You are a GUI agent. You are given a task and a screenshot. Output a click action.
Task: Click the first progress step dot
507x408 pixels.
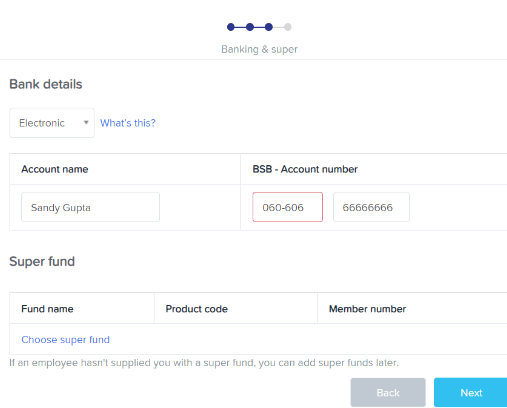point(231,27)
